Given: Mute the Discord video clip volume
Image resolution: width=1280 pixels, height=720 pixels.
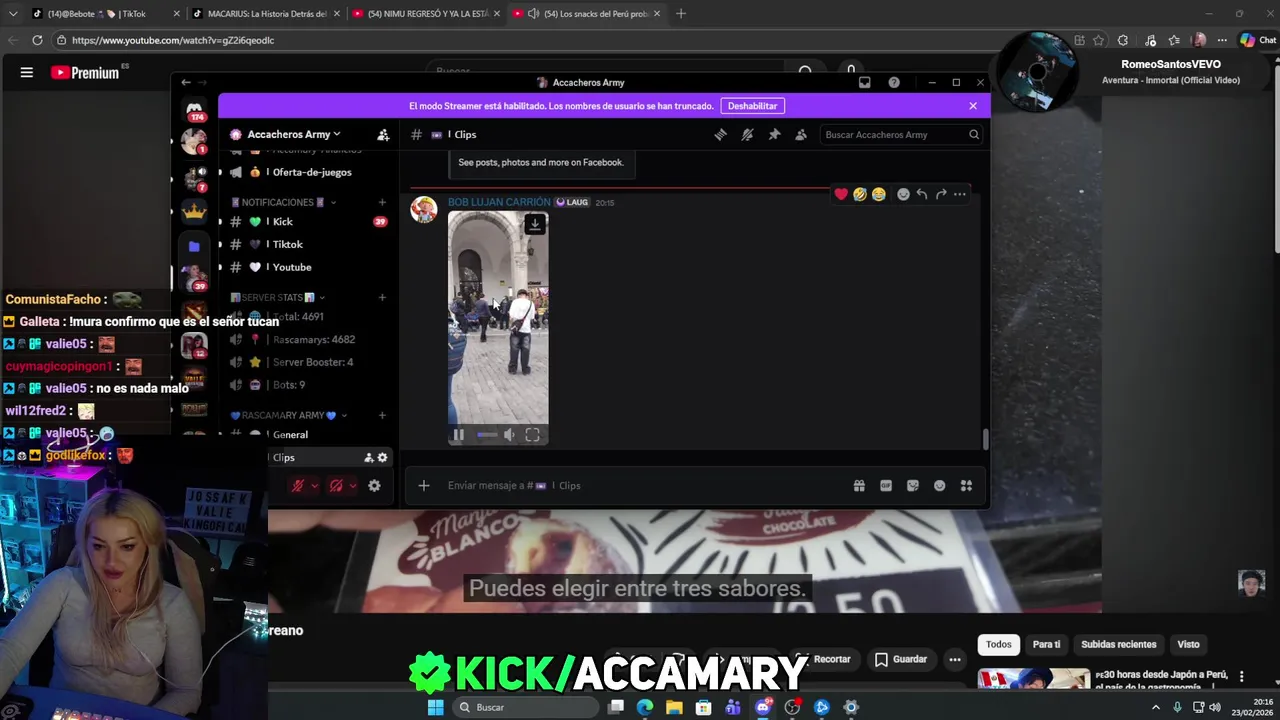Looking at the screenshot, I should pyautogui.click(x=509, y=434).
